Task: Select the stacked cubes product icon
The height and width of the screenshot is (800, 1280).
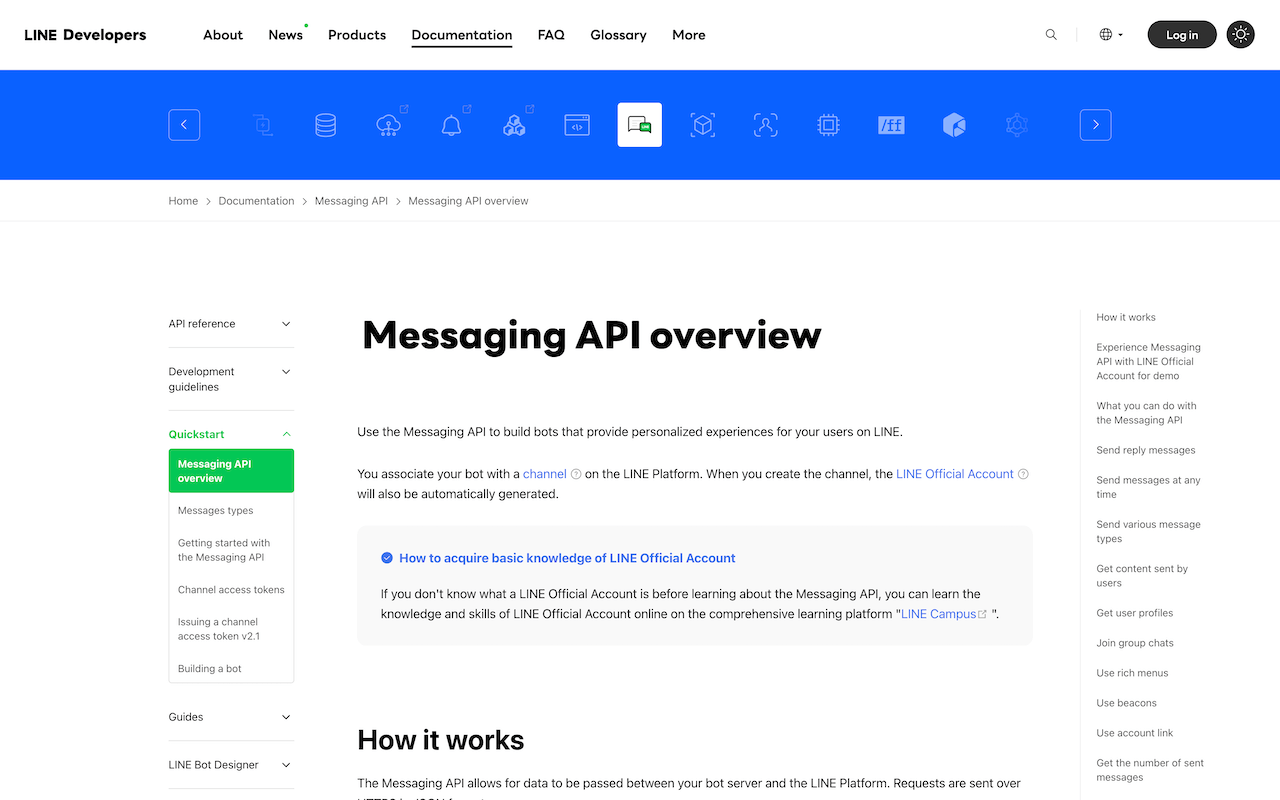Action: click(514, 125)
